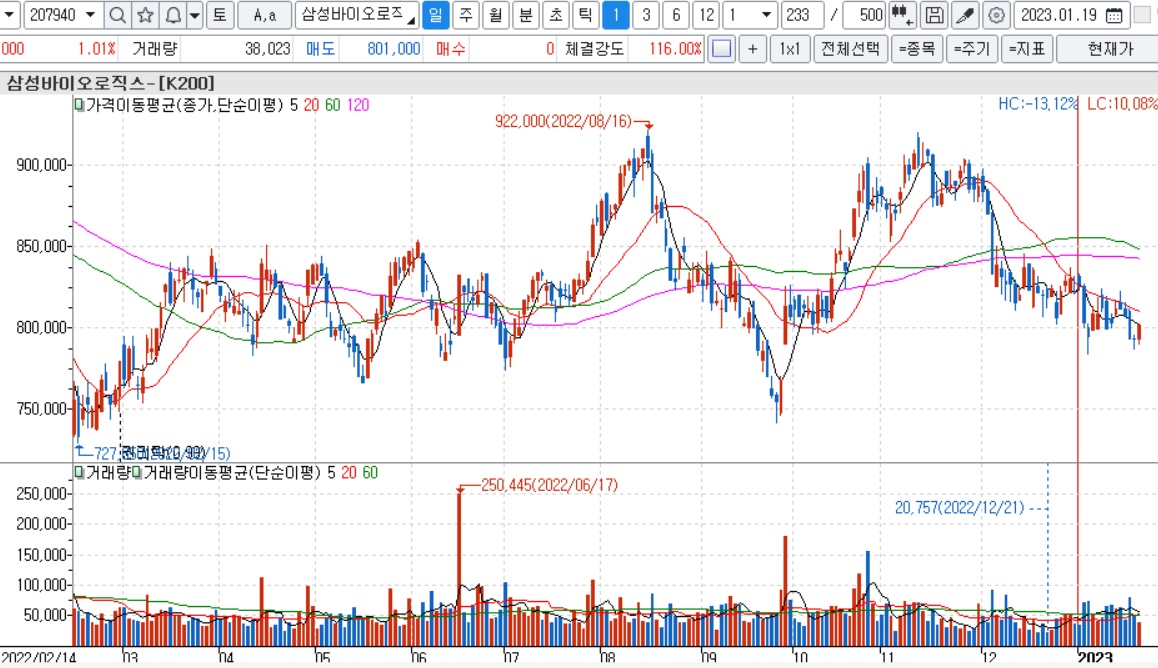Click the volume low label 20,757(2022/12/21)
The height and width of the screenshot is (668, 1158).
(x=959, y=508)
